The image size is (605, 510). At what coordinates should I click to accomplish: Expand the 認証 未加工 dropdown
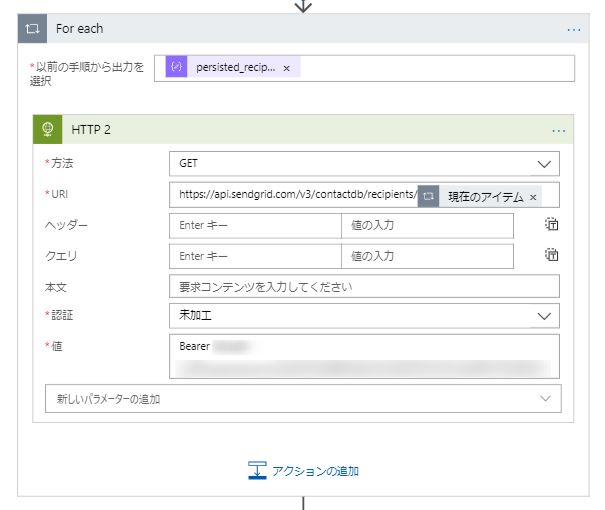(544, 316)
